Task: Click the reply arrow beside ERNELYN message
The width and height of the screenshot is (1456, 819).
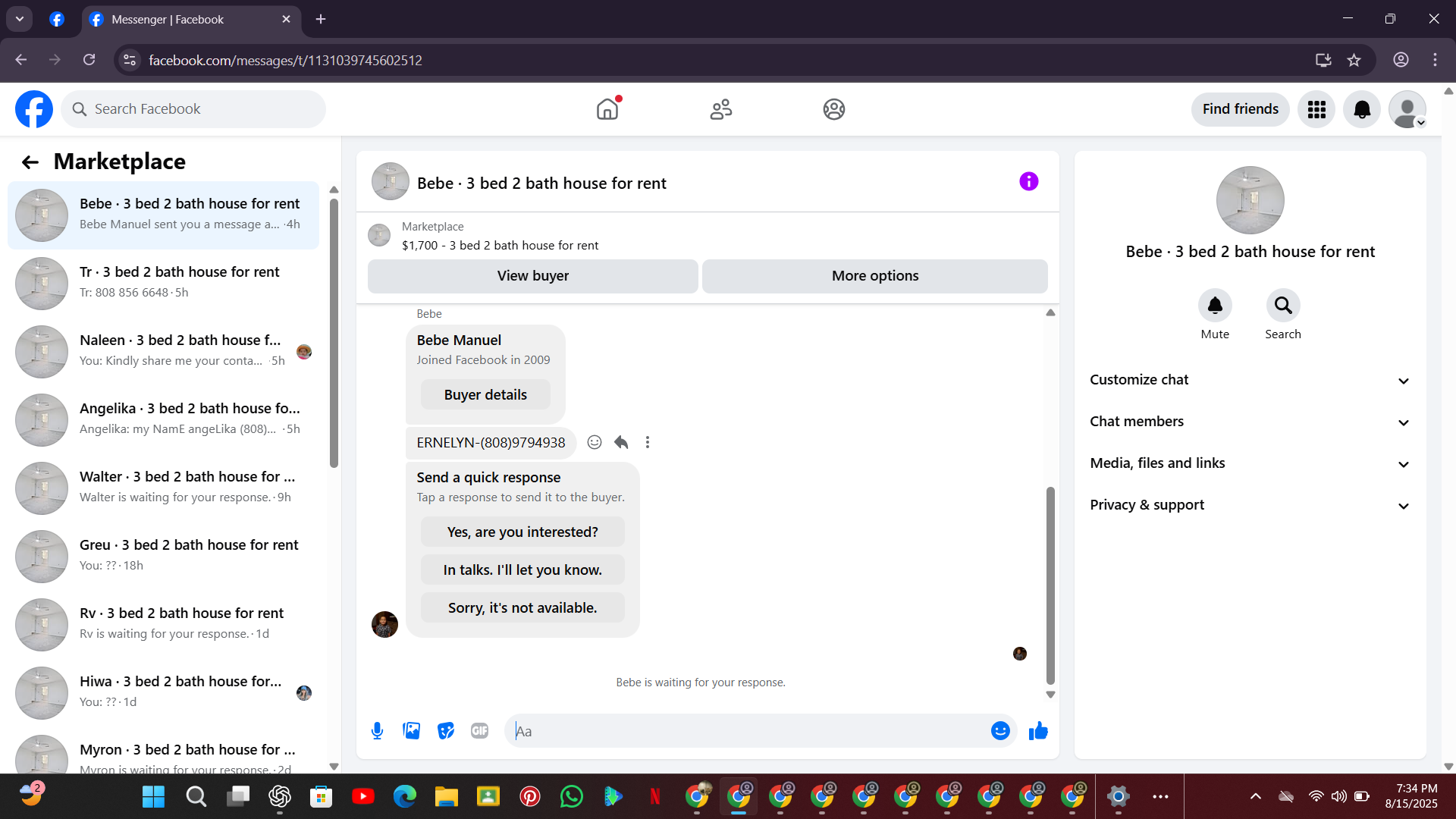Action: click(x=621, y=442)
